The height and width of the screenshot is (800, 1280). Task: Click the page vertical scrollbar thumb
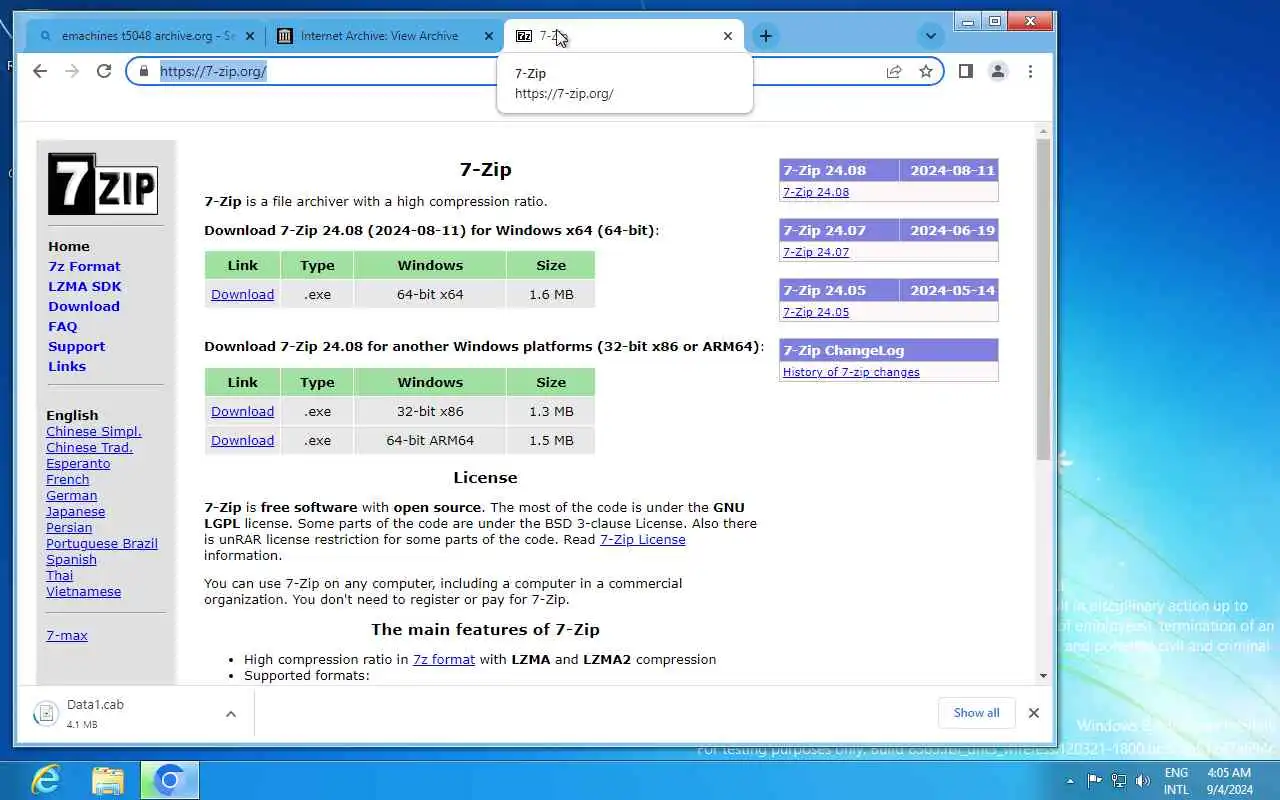tap(1043, 300)
